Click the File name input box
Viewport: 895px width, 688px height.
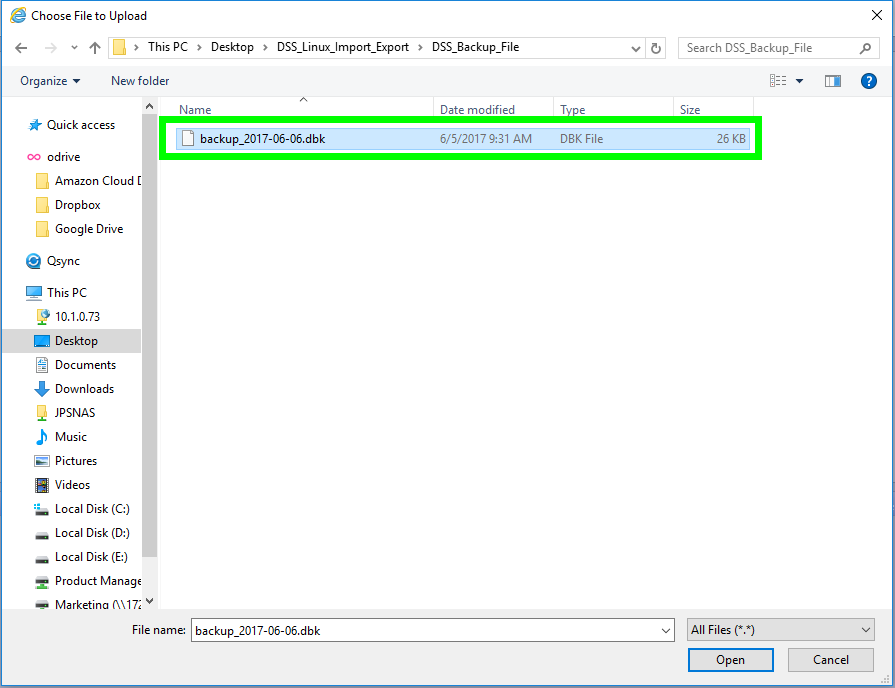pyautogui.click(x=425, y=630)
